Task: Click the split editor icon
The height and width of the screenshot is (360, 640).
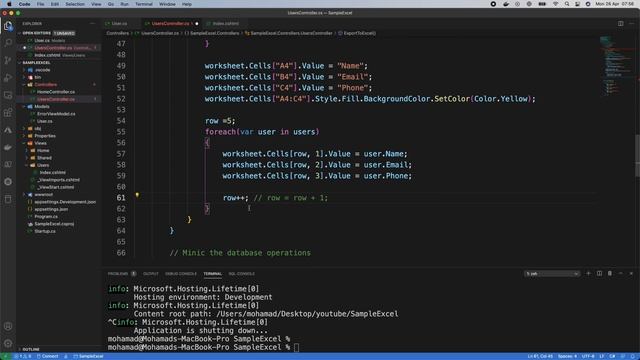Action: tap(620, 24)
